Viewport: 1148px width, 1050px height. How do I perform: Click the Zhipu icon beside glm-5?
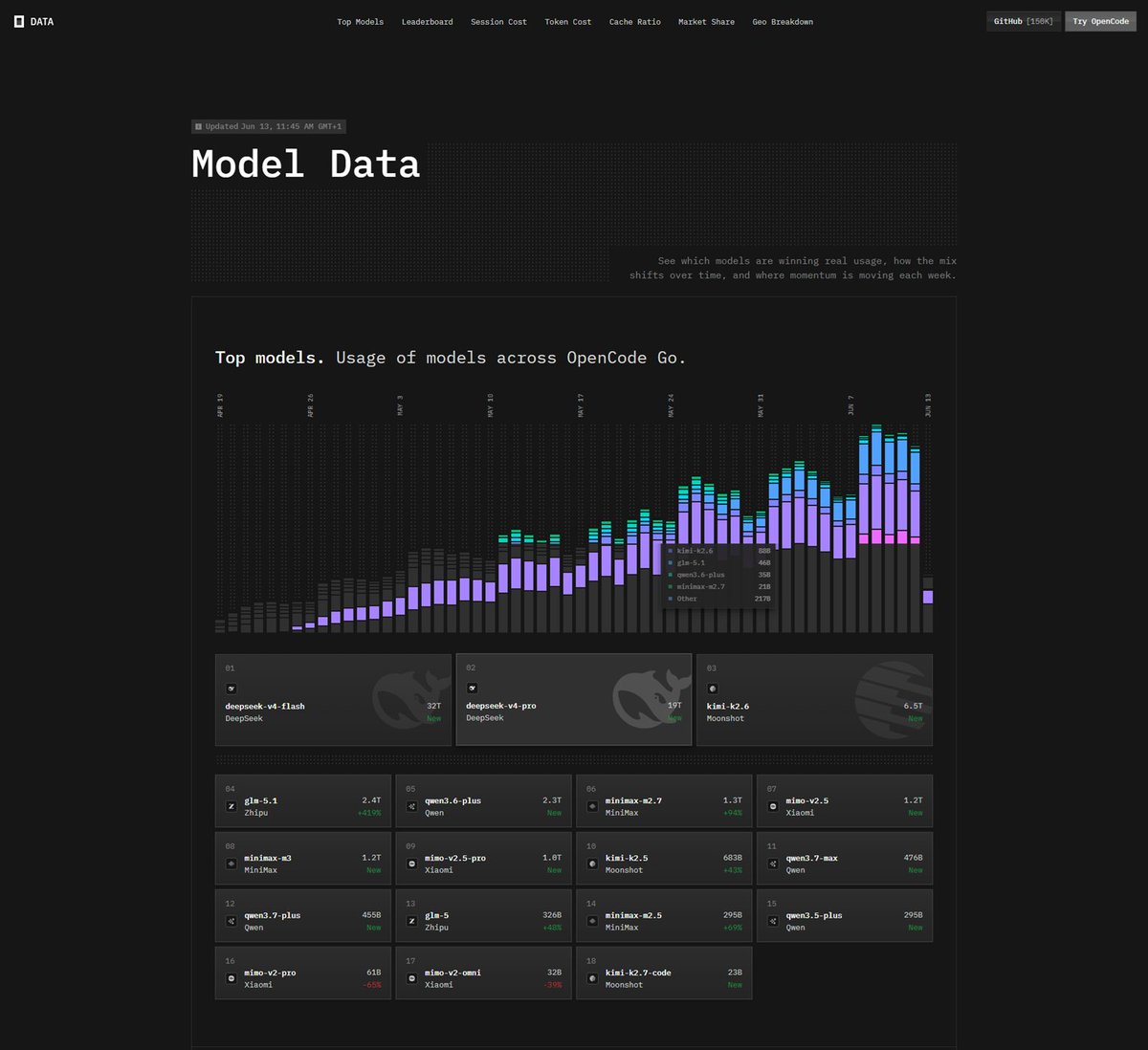click(411, 921)
